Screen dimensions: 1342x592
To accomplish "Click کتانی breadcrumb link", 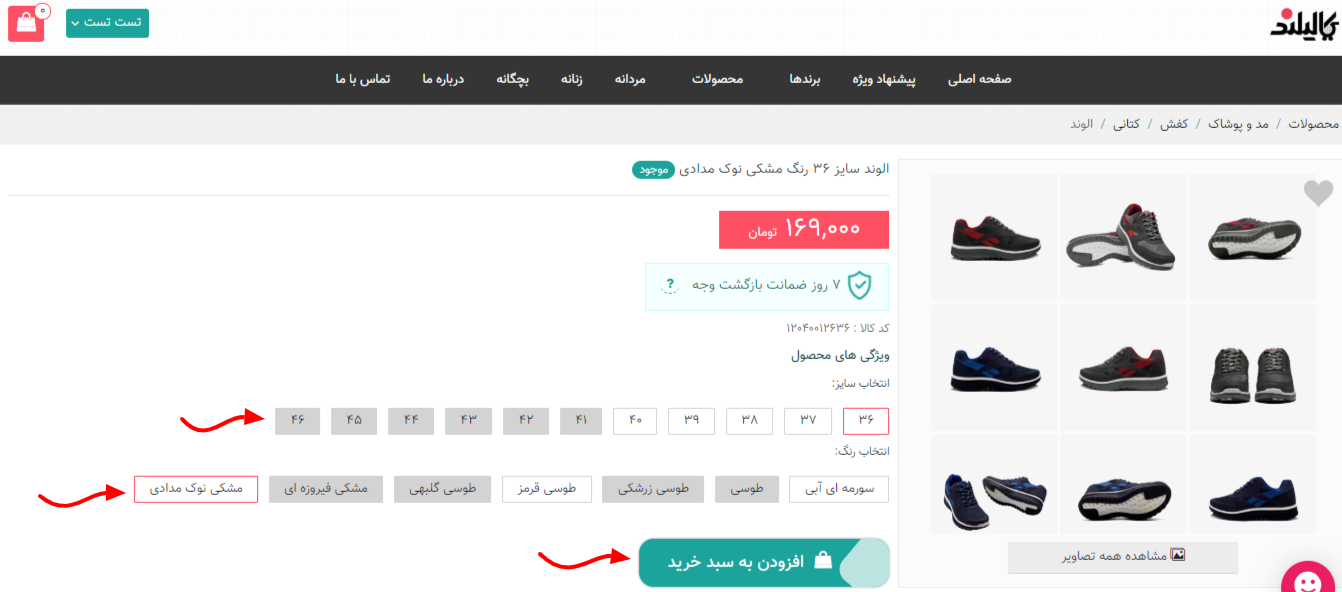I will click(1126, 124).
